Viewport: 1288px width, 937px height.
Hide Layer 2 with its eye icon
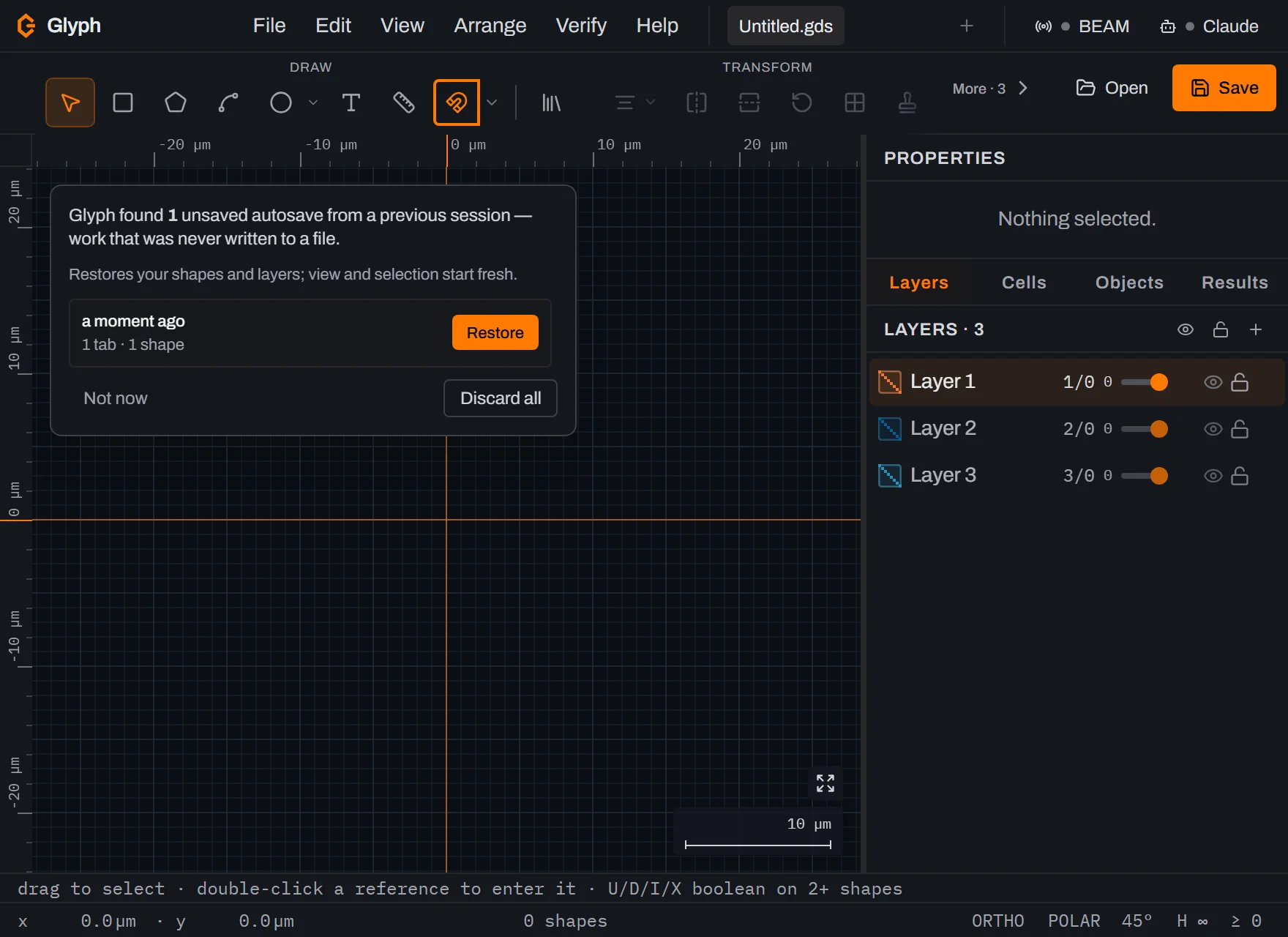1213,429
